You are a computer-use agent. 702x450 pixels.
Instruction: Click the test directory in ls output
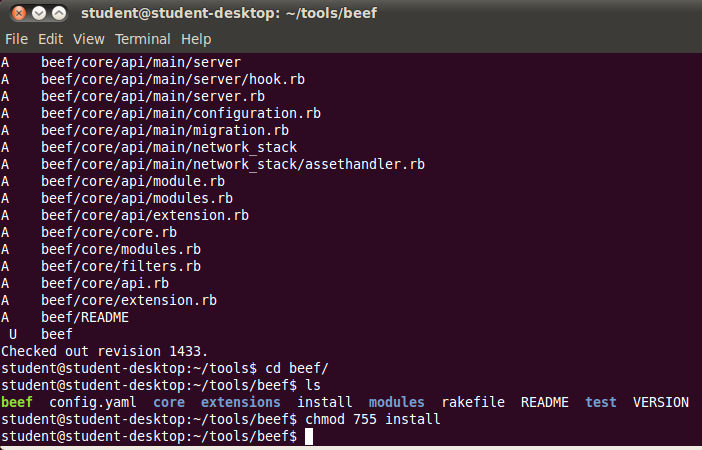[600, 402]
